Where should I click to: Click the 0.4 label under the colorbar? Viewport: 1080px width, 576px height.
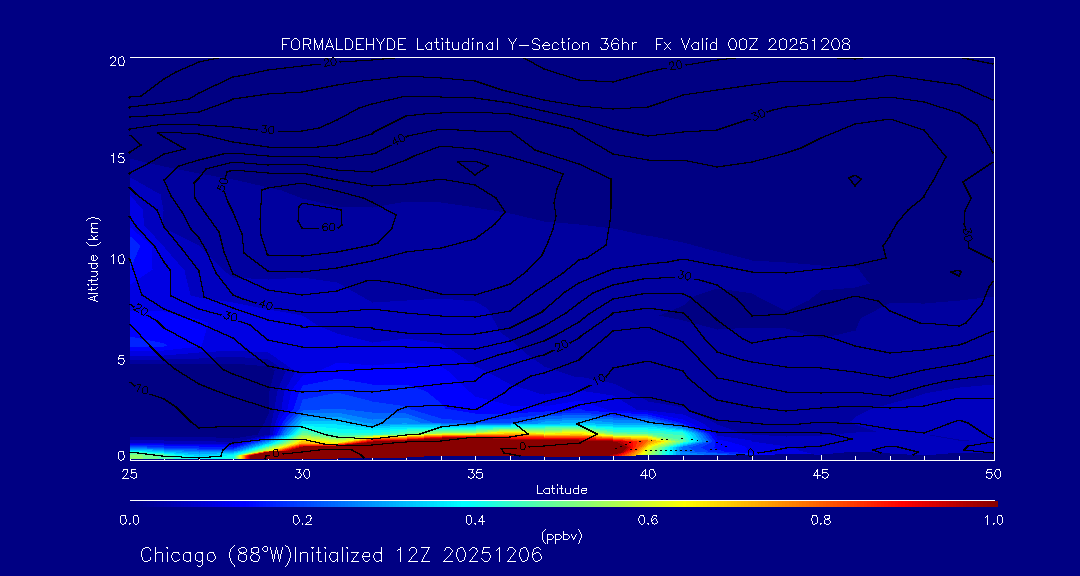[475, 520]
